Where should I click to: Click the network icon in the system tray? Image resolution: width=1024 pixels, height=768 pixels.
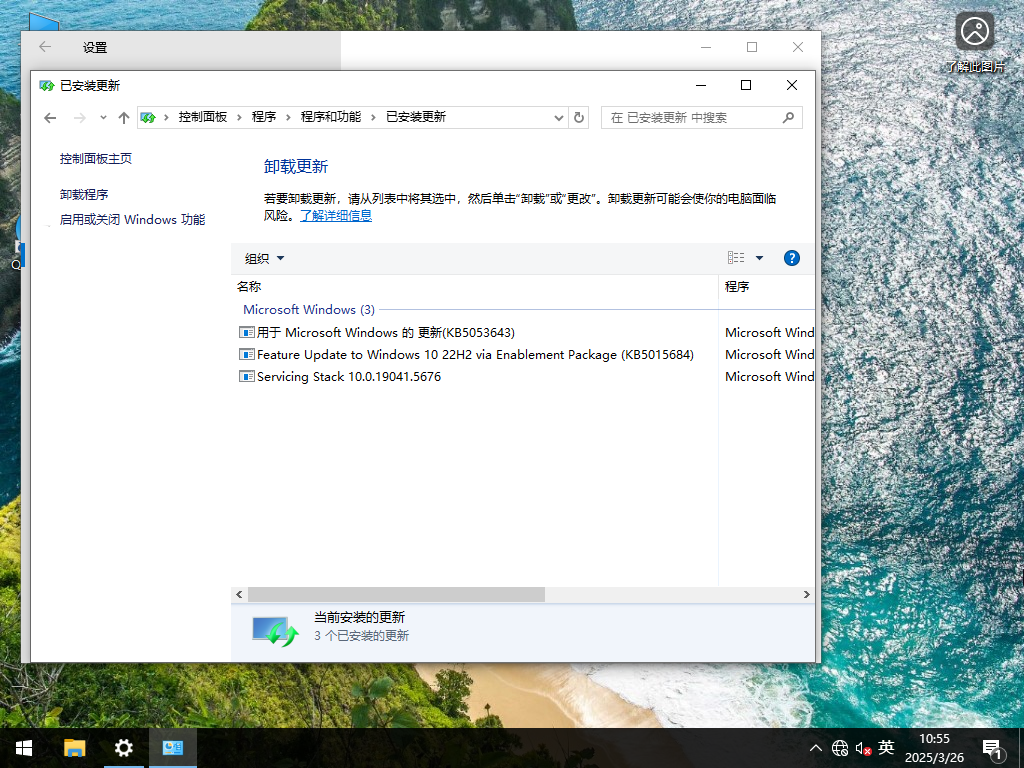coord(839,747)
